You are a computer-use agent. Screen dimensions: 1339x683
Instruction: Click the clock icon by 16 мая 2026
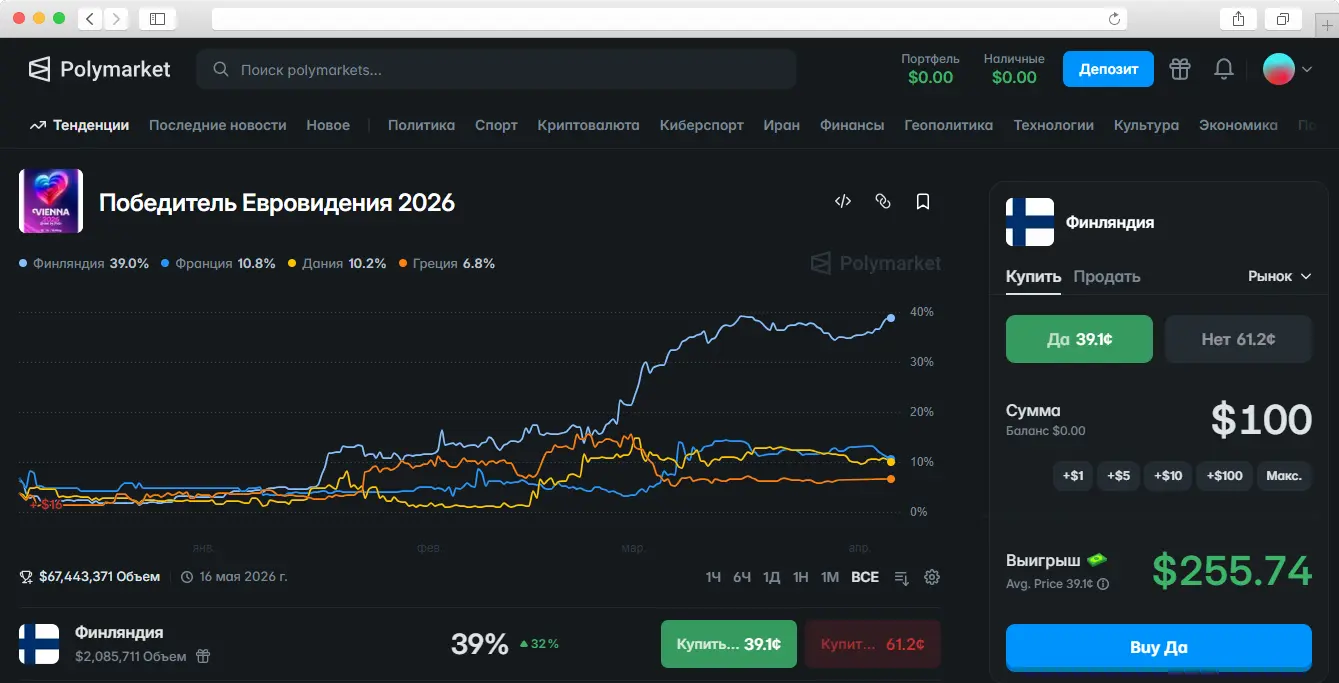tap(187, 577)
